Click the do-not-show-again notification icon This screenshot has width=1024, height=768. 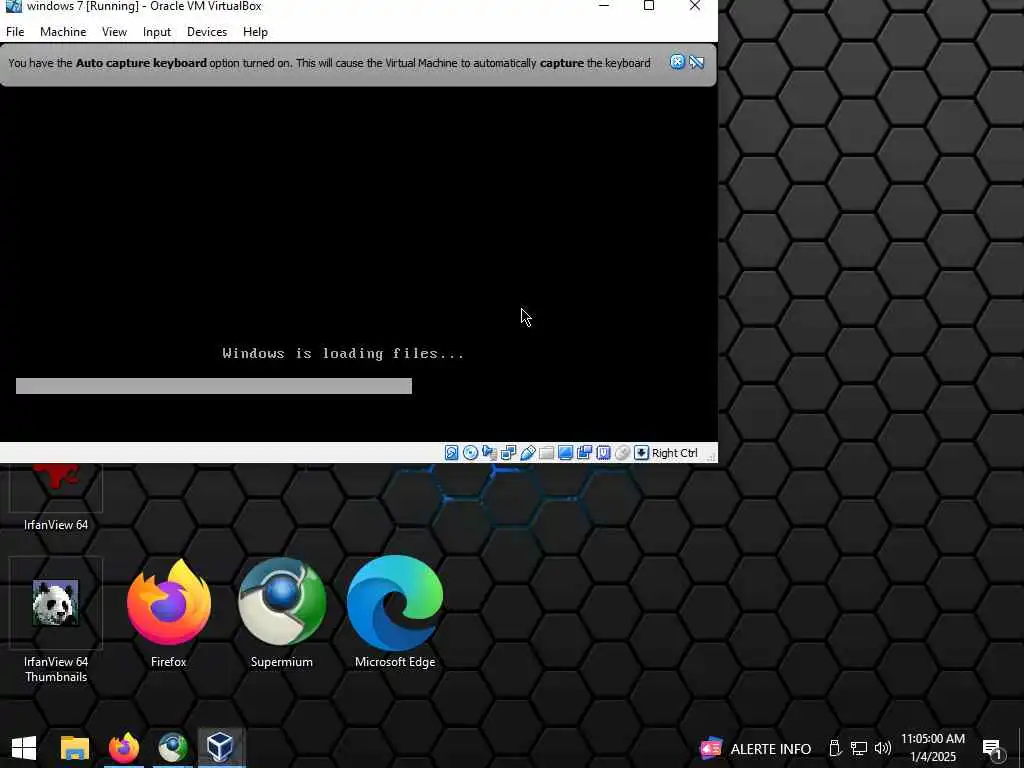(x=697, y=62)
